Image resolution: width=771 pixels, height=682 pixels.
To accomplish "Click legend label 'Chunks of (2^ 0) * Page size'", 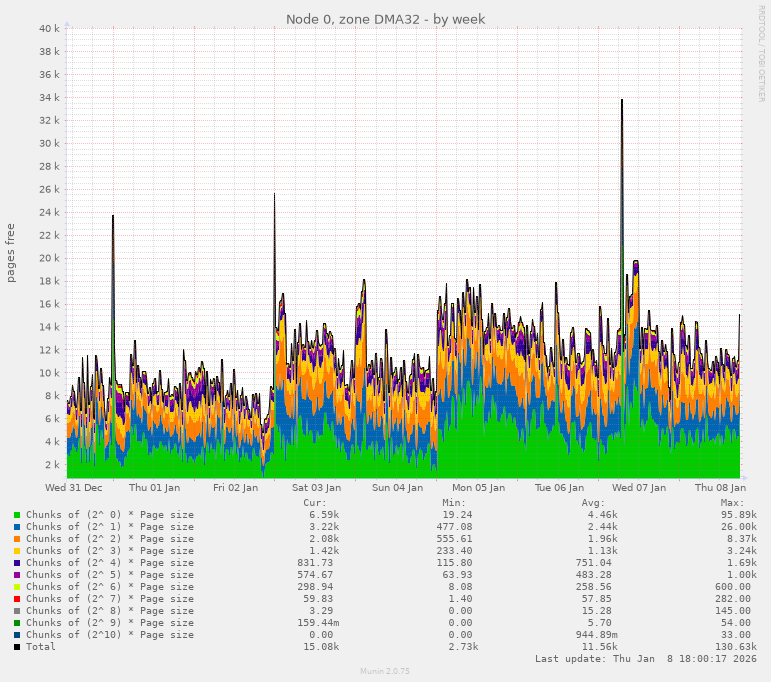I will pyautogui.click(x=110, y=515).
